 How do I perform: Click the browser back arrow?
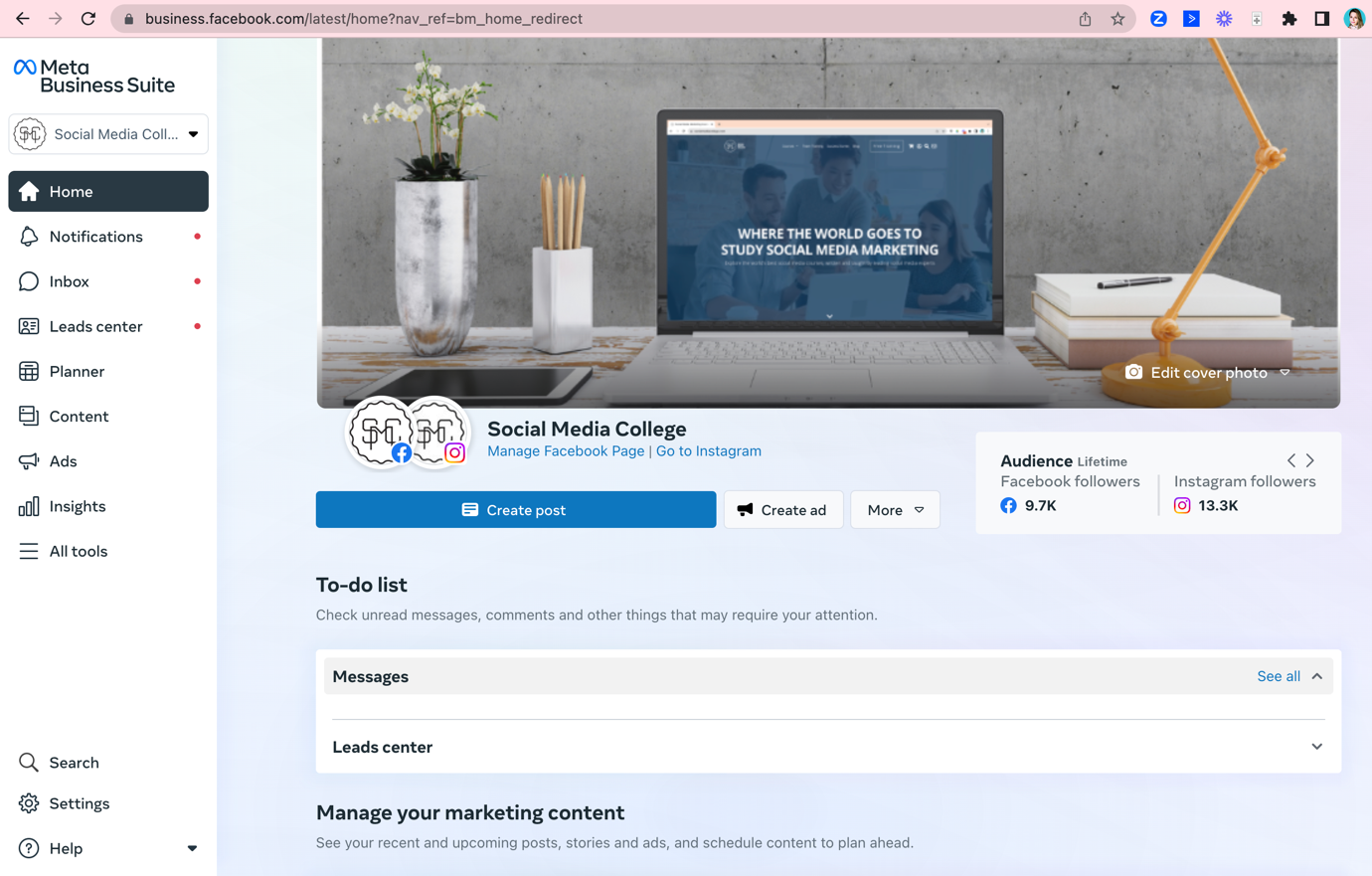click(22, 19)
